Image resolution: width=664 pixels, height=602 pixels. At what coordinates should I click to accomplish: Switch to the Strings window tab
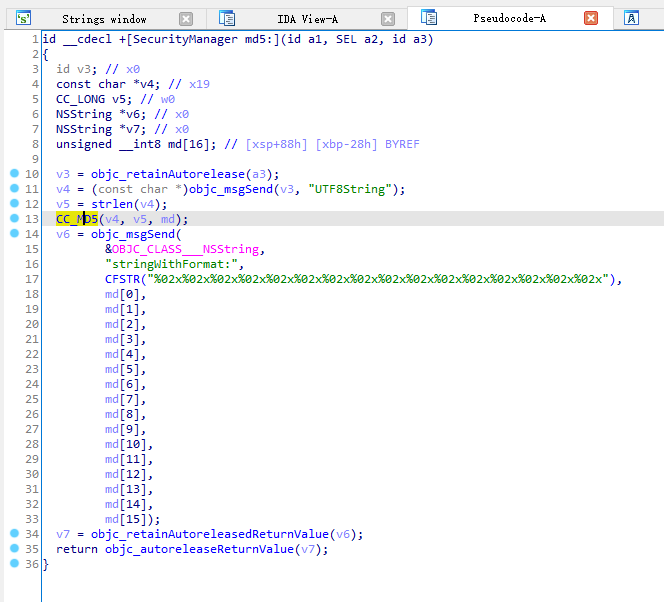(x=104, y=19)
